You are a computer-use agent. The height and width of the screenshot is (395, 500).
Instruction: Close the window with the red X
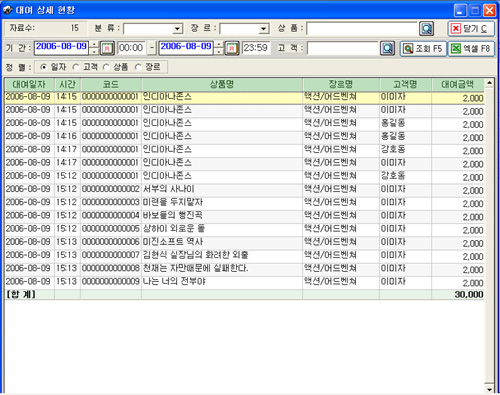(489, 10)
